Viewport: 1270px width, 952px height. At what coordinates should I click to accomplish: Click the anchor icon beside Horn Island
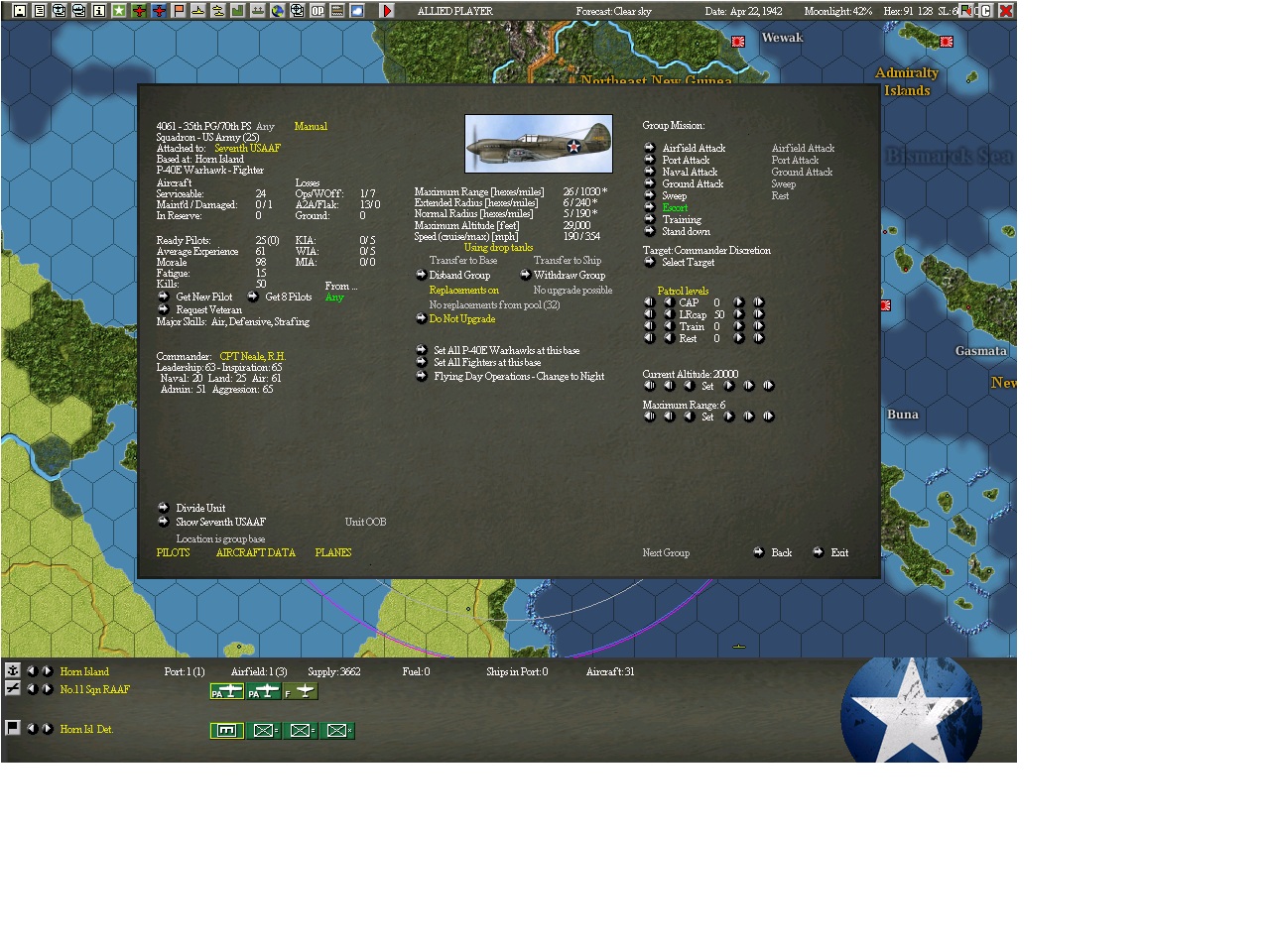[x=13, y=670]
